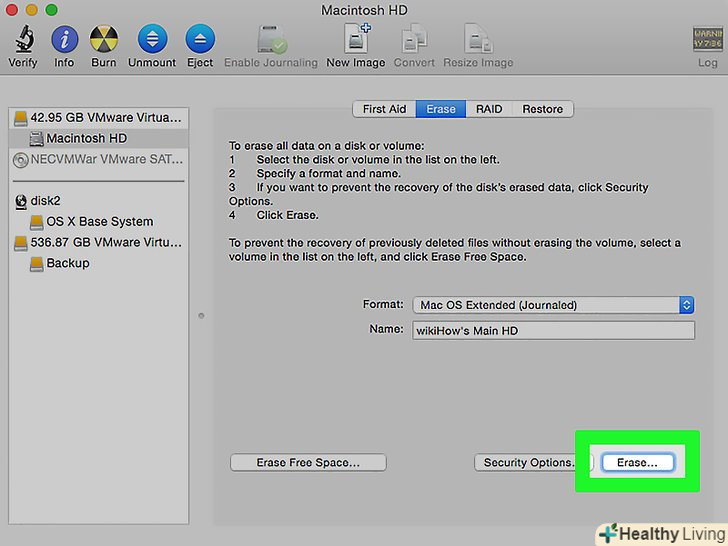Viewport: 728px width, 546px height.
Task: Switch to the Erase tab
Action: (441, 109)
